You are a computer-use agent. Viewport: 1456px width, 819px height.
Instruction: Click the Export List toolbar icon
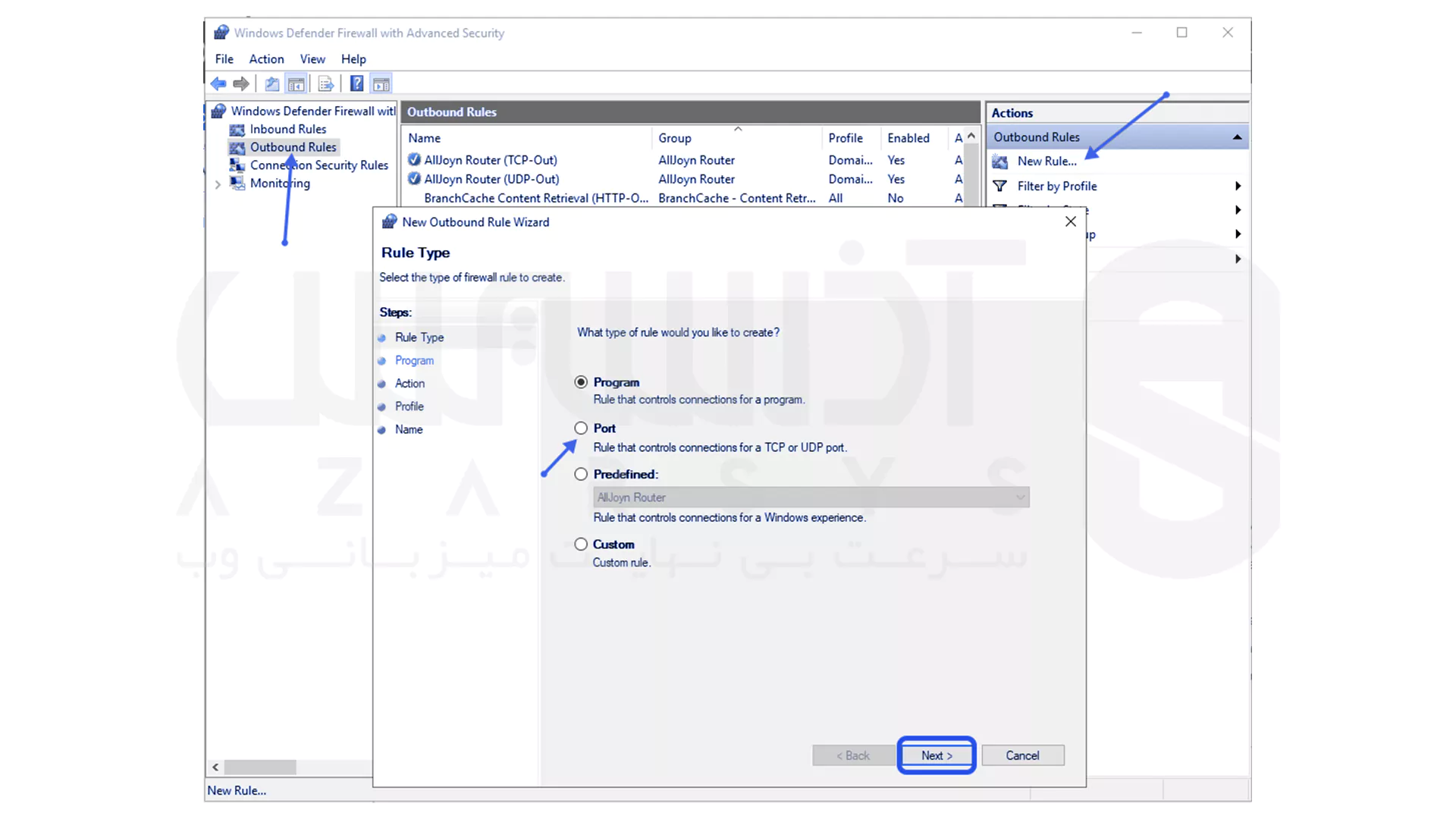pyautogui.click(x=326, y=83)
